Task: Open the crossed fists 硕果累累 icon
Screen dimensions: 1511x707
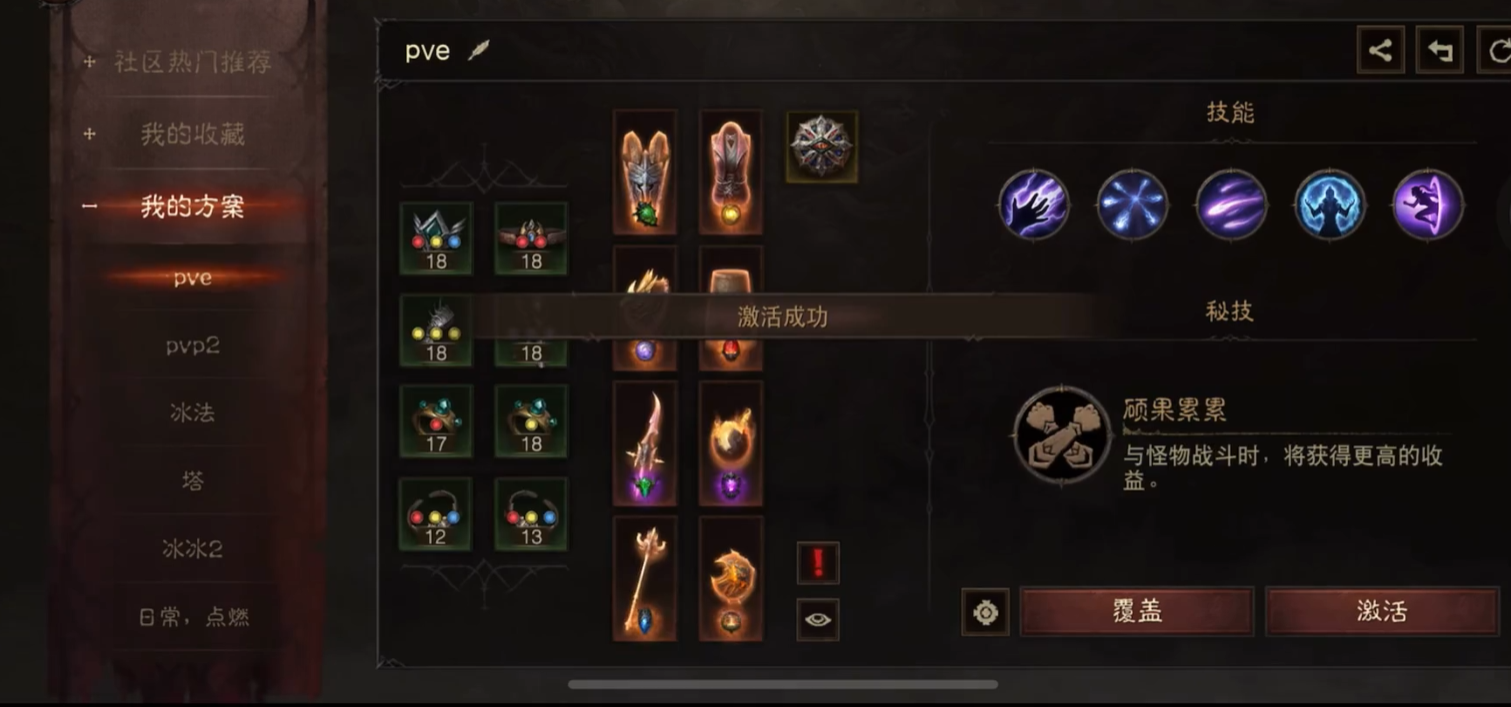Action: [1062, 437]
